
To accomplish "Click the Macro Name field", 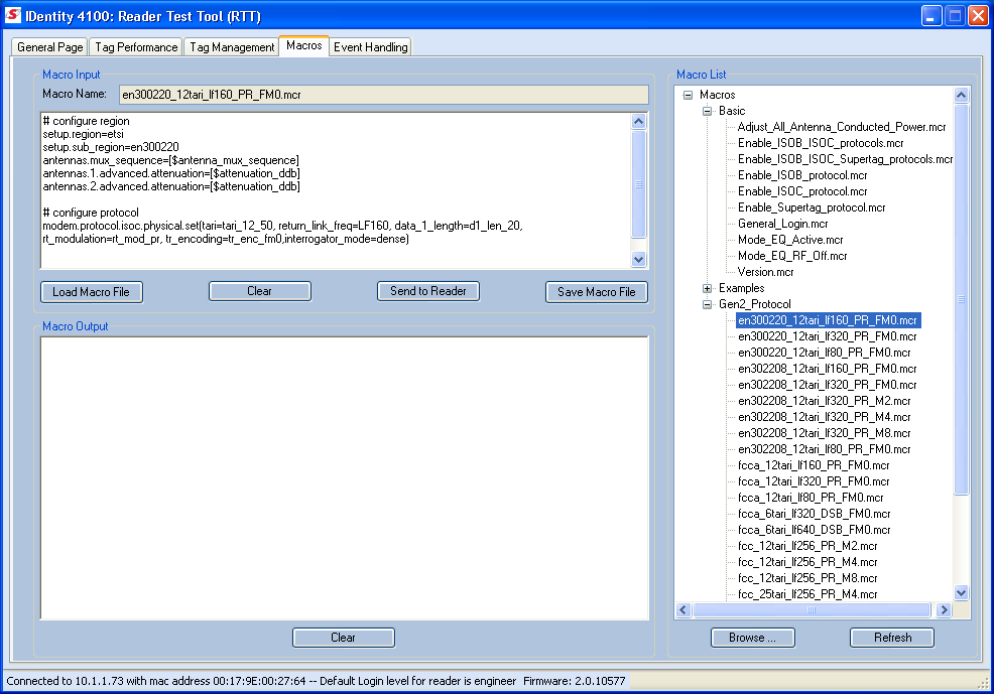I will pyautogui.click(x=384, y=94).
